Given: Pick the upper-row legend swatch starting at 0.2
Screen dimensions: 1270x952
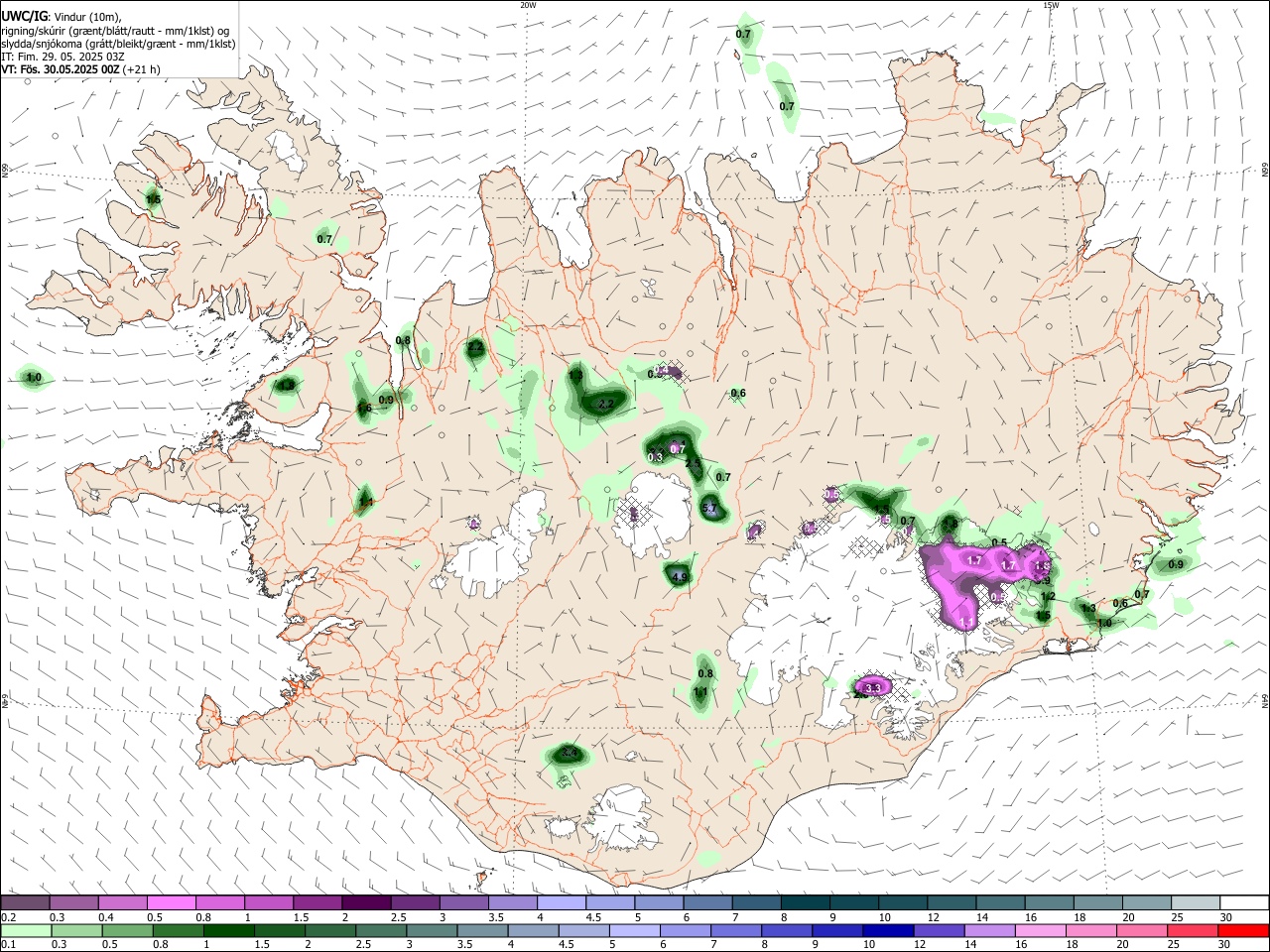Looking at the screenshot, I should click(x=25, y=903).
